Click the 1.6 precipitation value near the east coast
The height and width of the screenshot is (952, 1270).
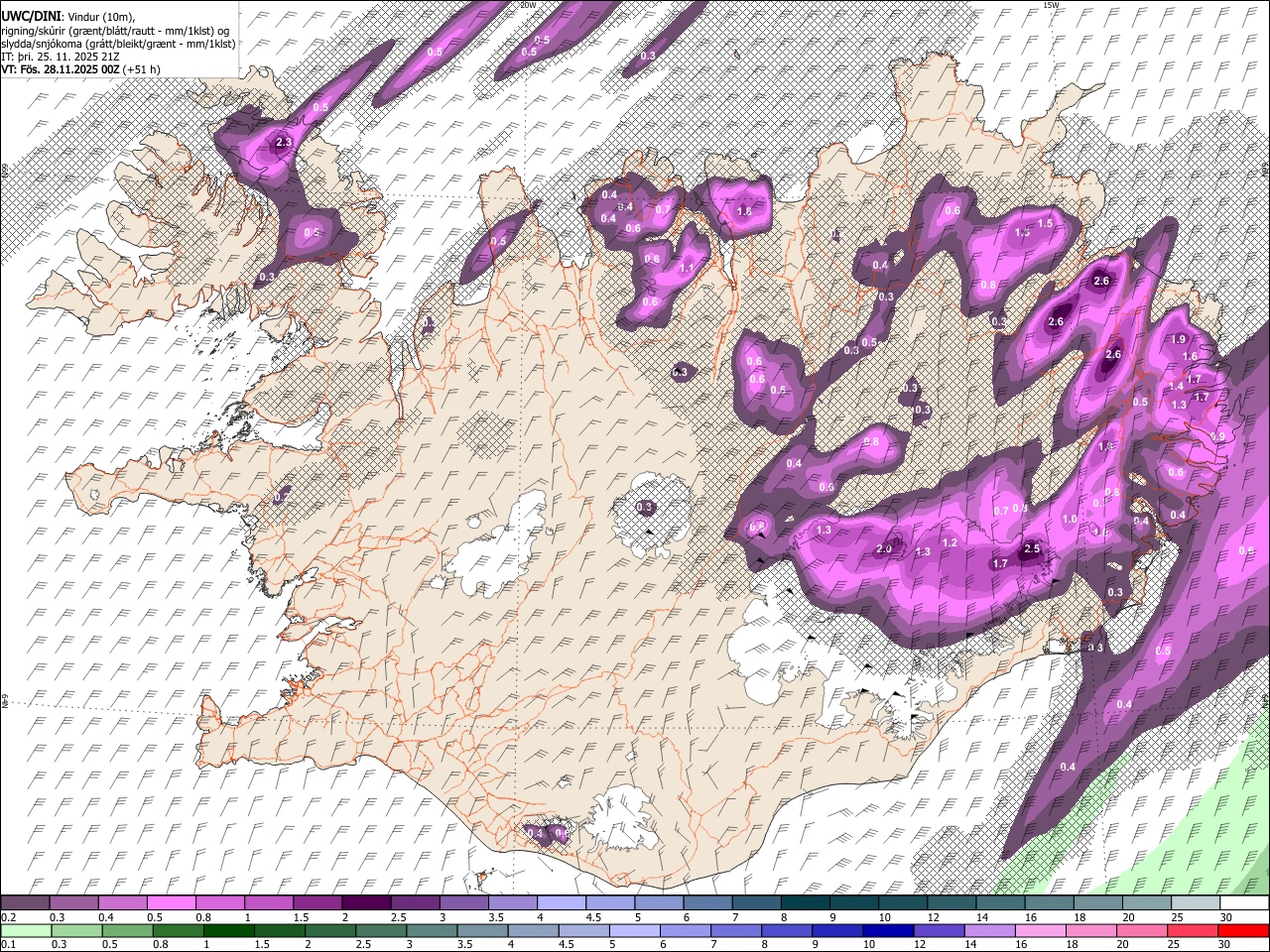(x=1190, y=356)
